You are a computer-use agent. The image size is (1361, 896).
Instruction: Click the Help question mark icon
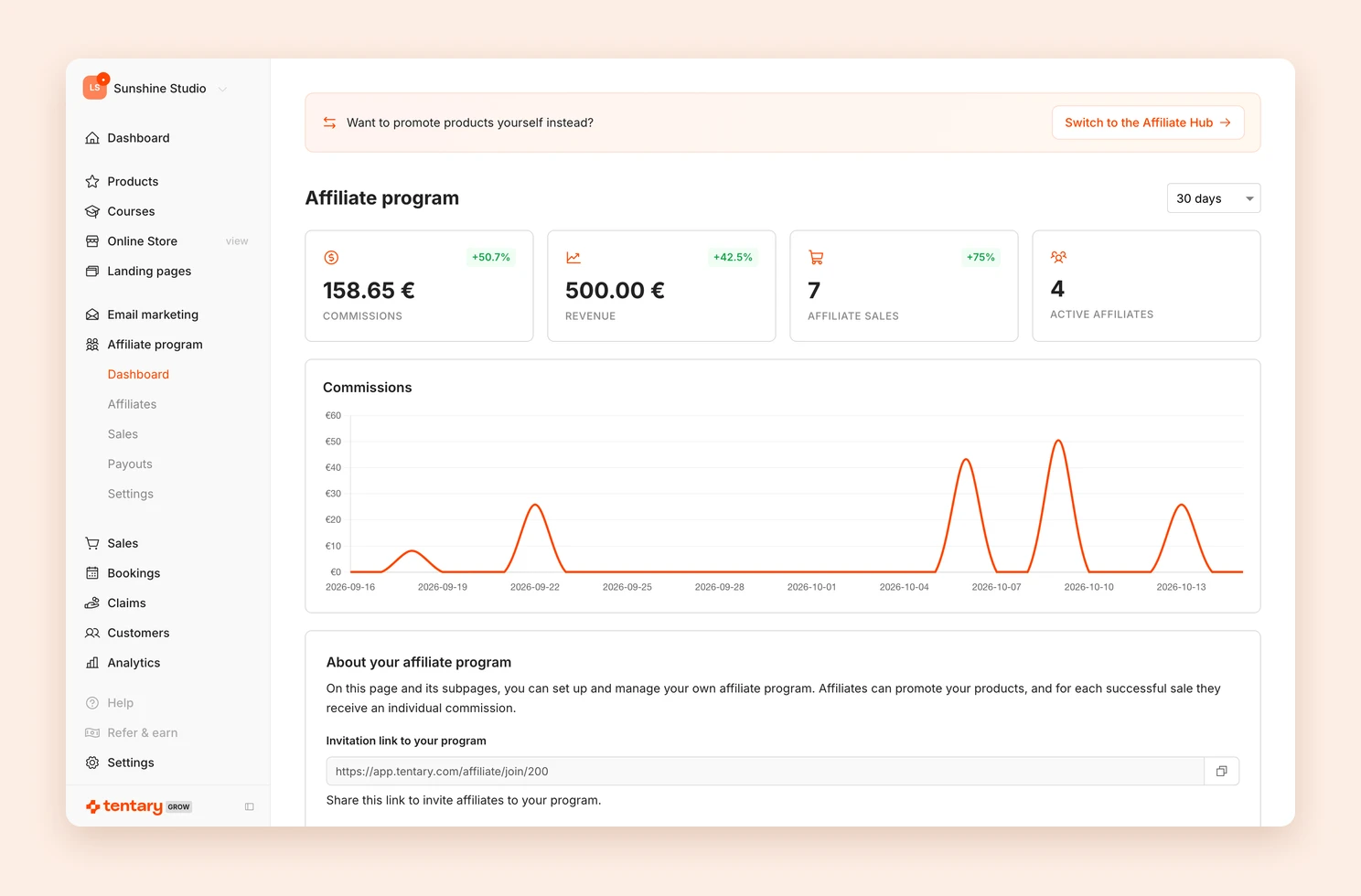coord(92,703)
